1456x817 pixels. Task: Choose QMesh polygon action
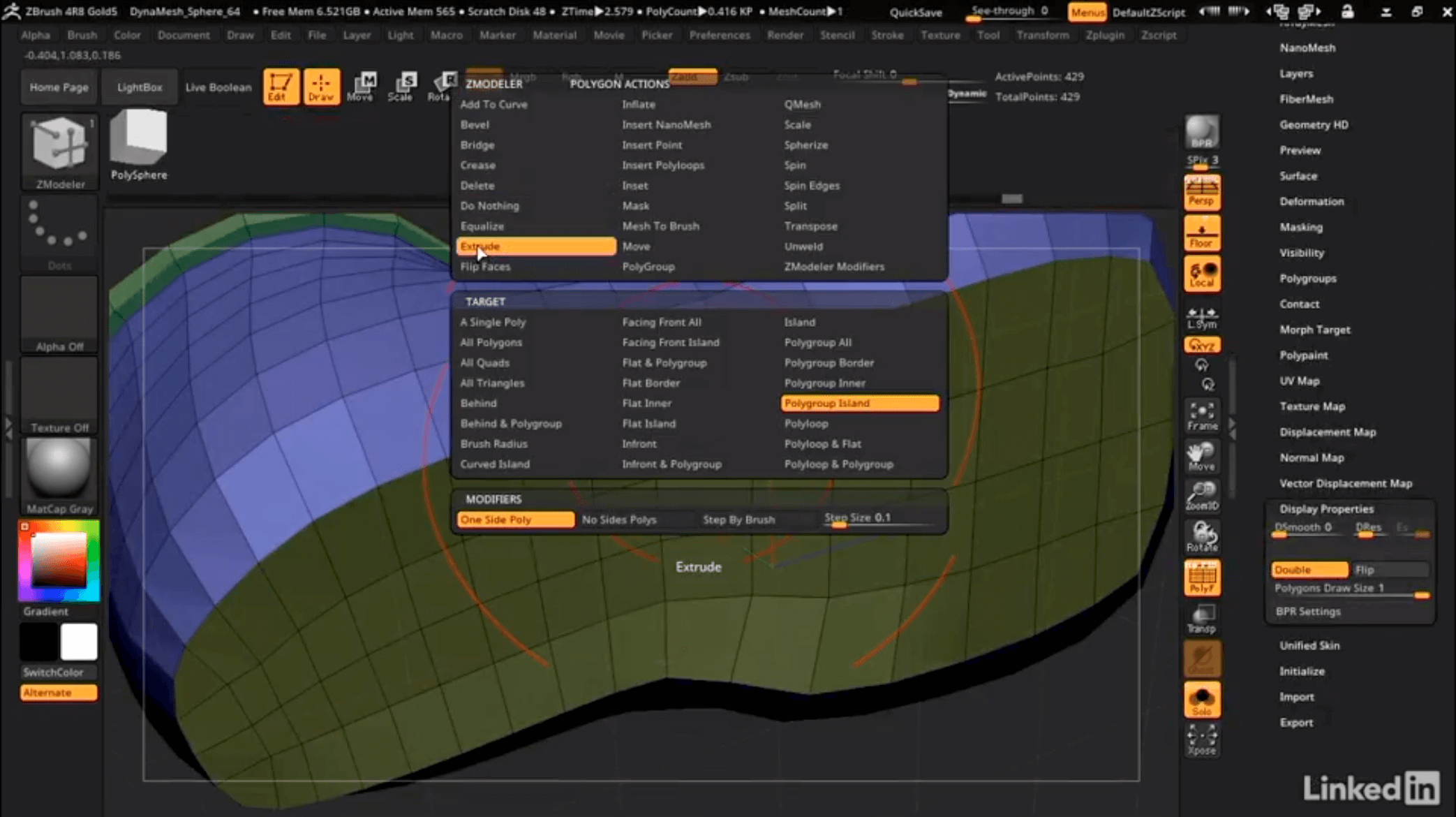point(802,104)
